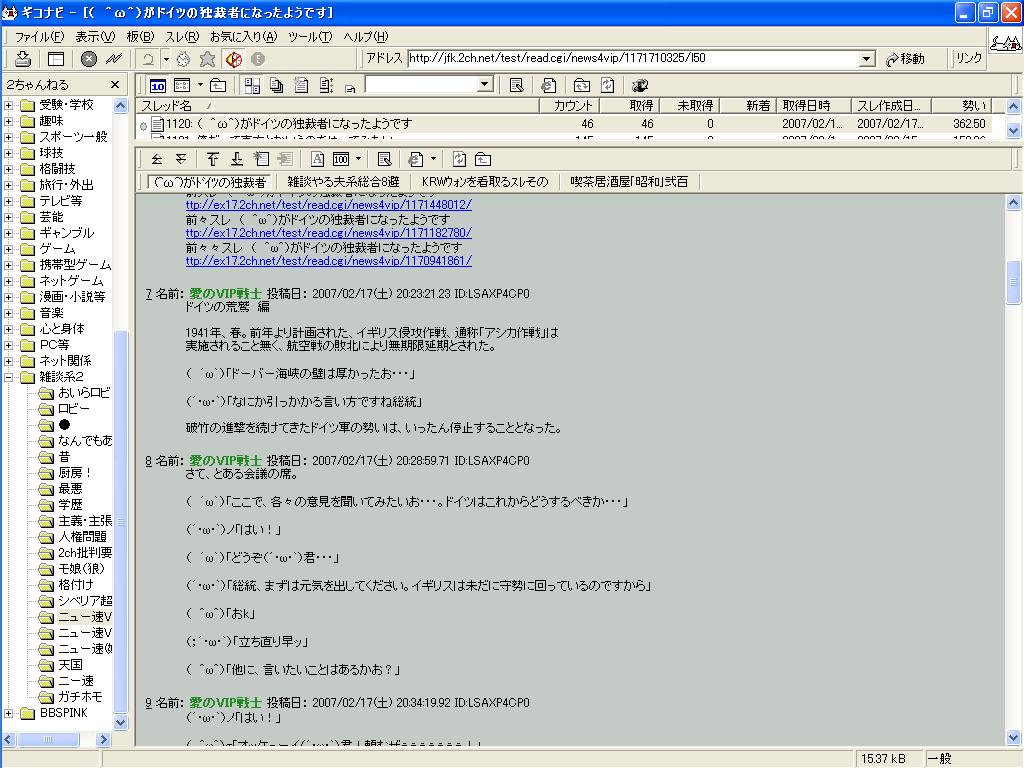This screenshot has width=1024, height=768.
Task: Open the address bar dropdown arrow
Action: [x=867, y=59]
